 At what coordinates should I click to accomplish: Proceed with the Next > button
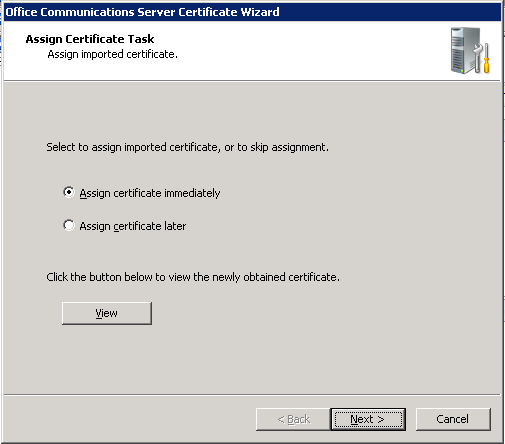pyautogui.click(x=368, y=419)
